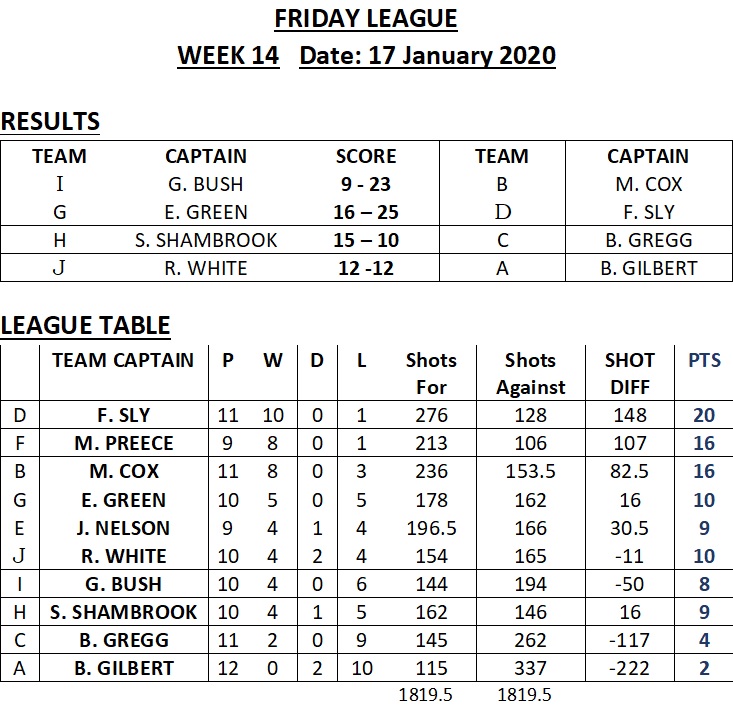Select M. PREECE in league table
Image resolution: width=733 pixels, height=708 pixels.
click(x=124, y=443)
